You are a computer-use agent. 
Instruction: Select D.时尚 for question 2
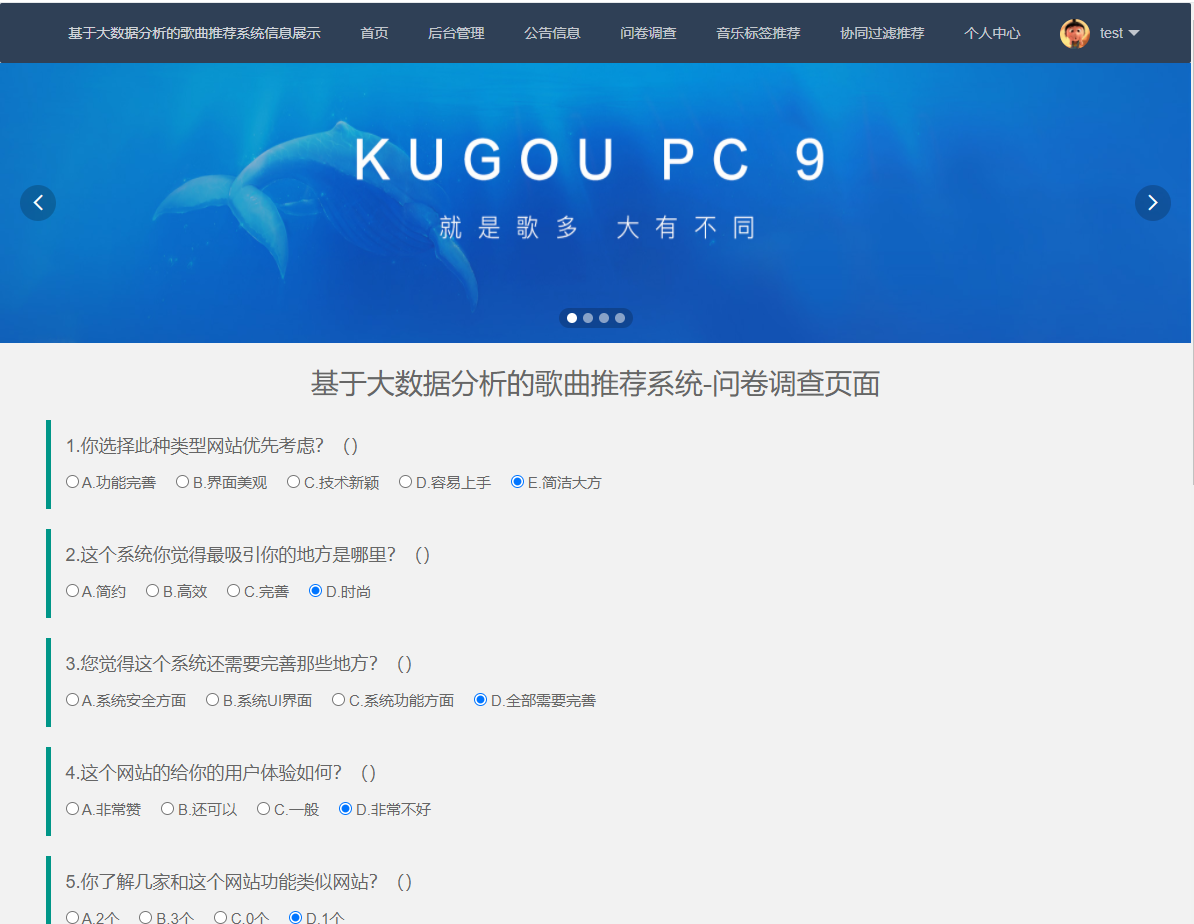(315, 590)
